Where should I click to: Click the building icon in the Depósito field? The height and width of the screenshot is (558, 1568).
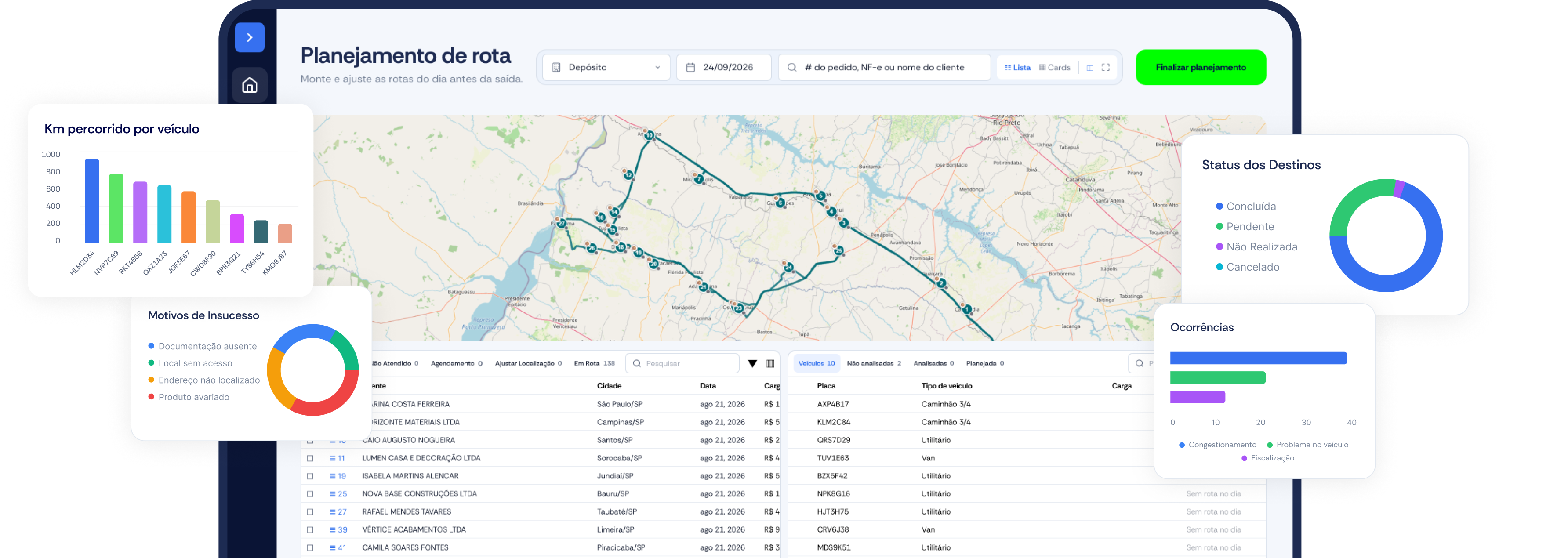(556, 68)
